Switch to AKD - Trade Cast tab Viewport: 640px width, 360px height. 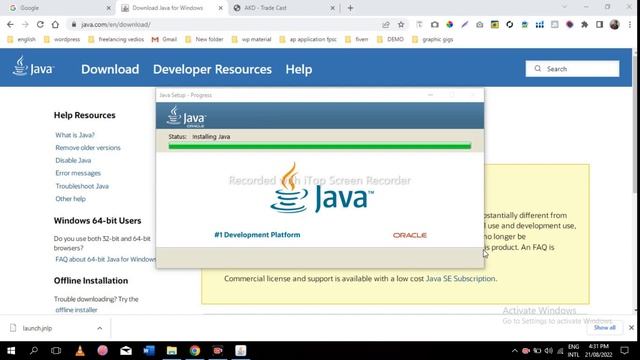pos(284,8)
